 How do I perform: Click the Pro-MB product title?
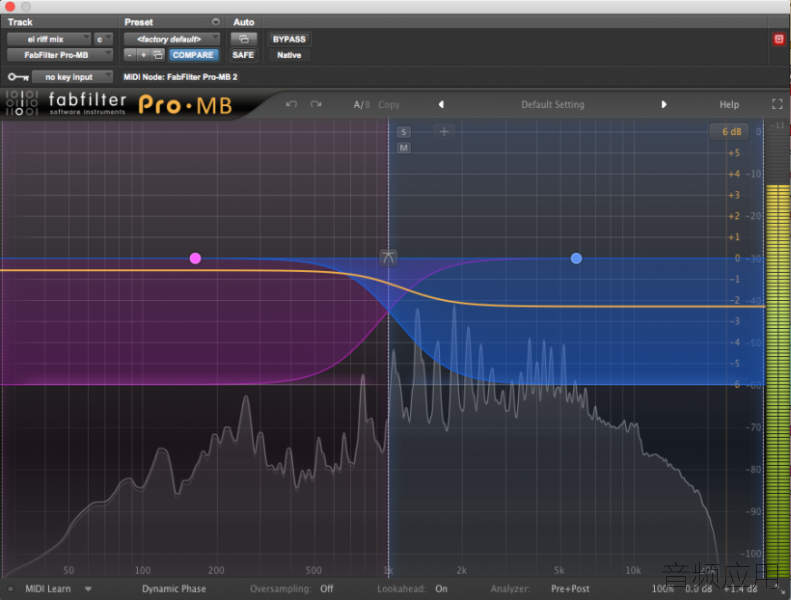point(185,104)
